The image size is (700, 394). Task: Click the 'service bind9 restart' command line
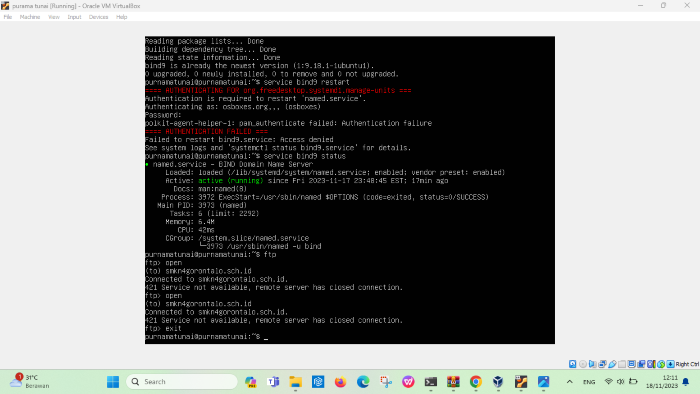(247, 82)
